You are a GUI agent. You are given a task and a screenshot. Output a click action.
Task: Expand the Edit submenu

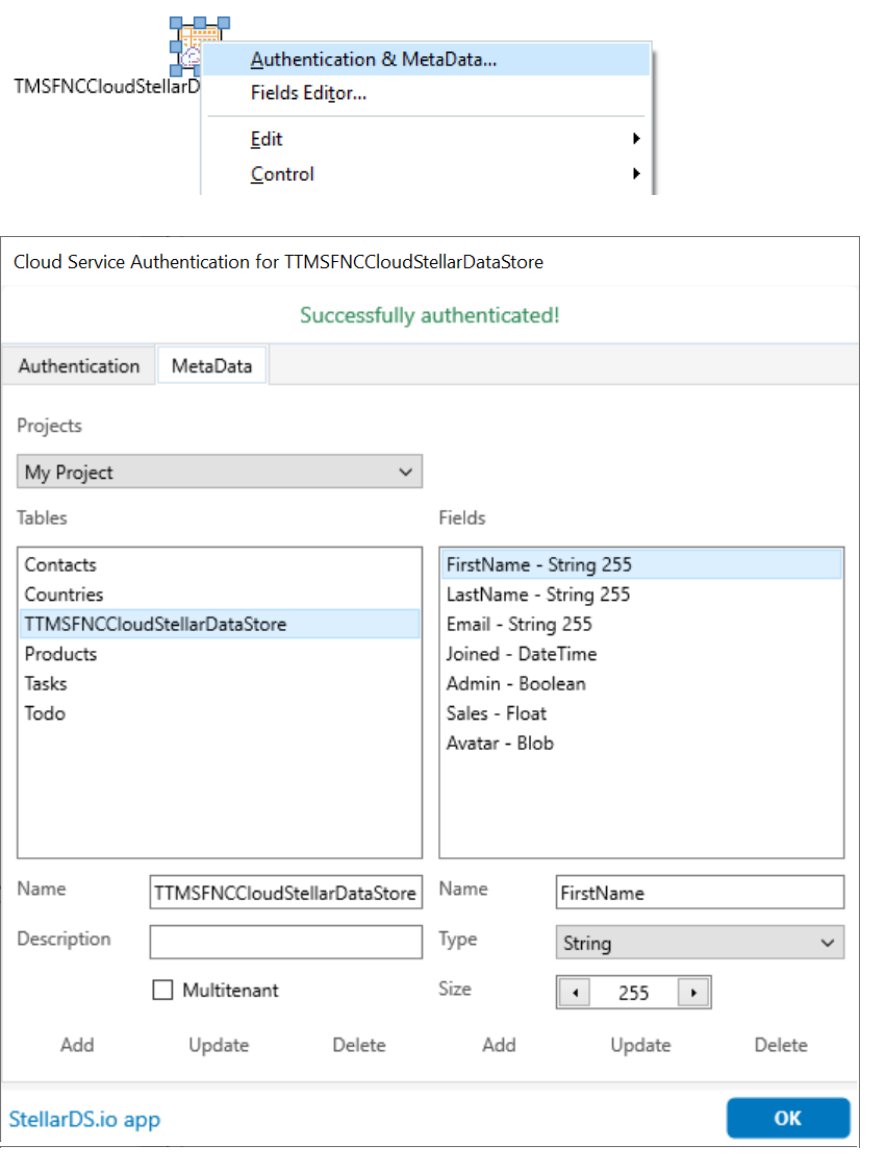pos(426,139)
